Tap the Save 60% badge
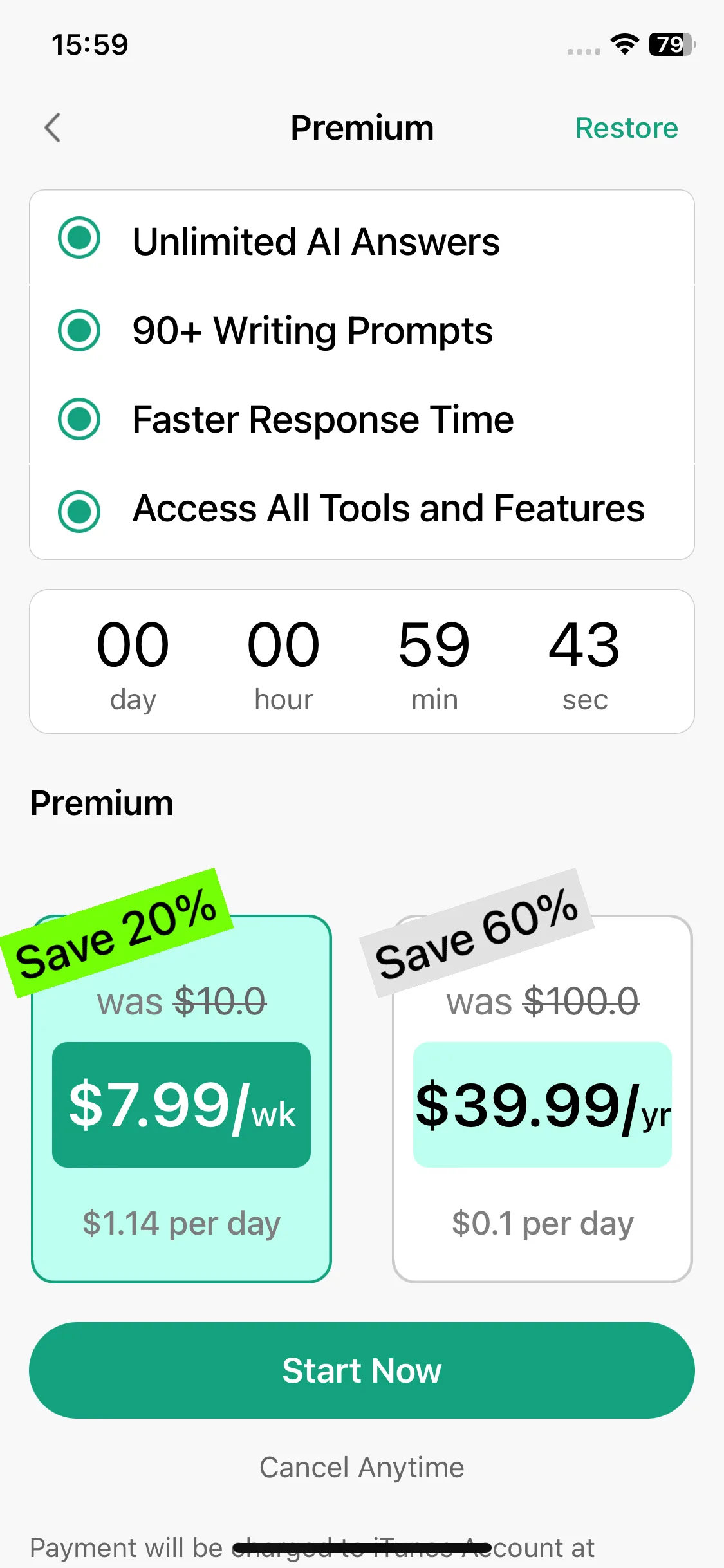Image resolution: width=724 pixels, height=1568 pixels. coord(476,932)
